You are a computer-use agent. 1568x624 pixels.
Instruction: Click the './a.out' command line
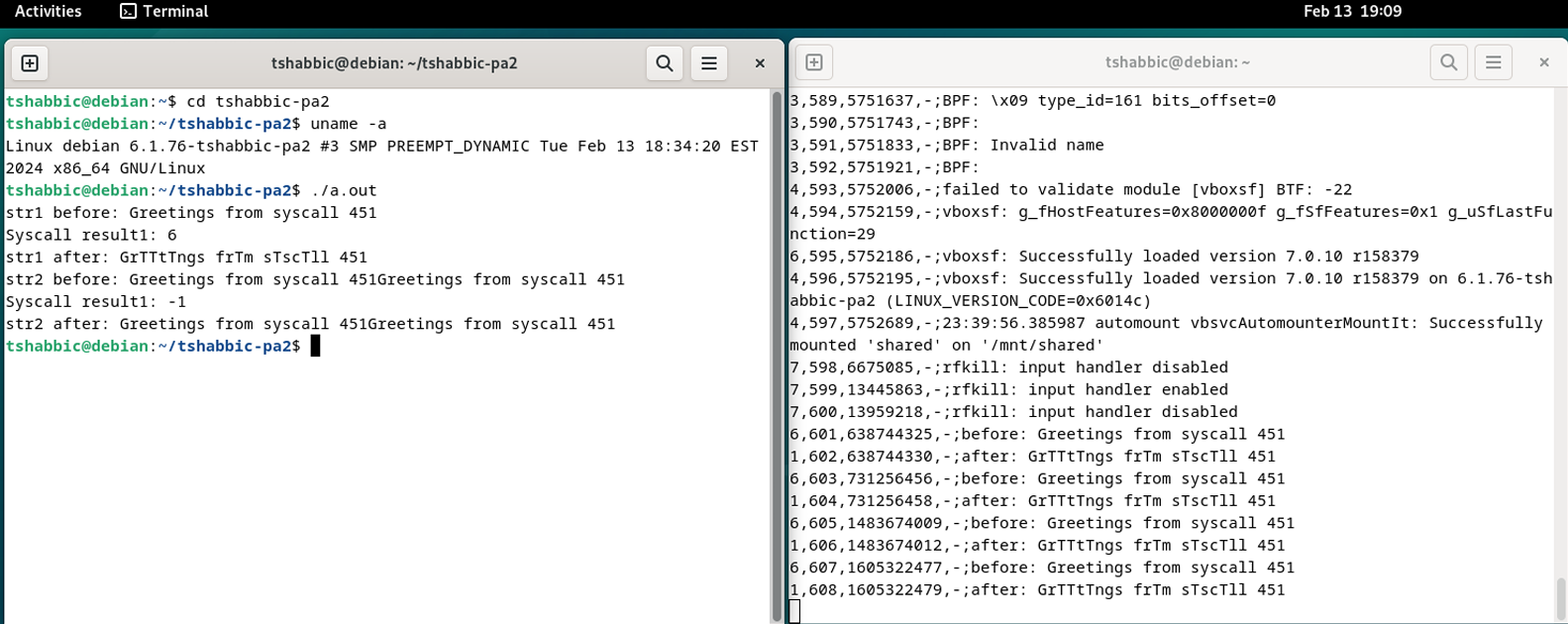191,190
